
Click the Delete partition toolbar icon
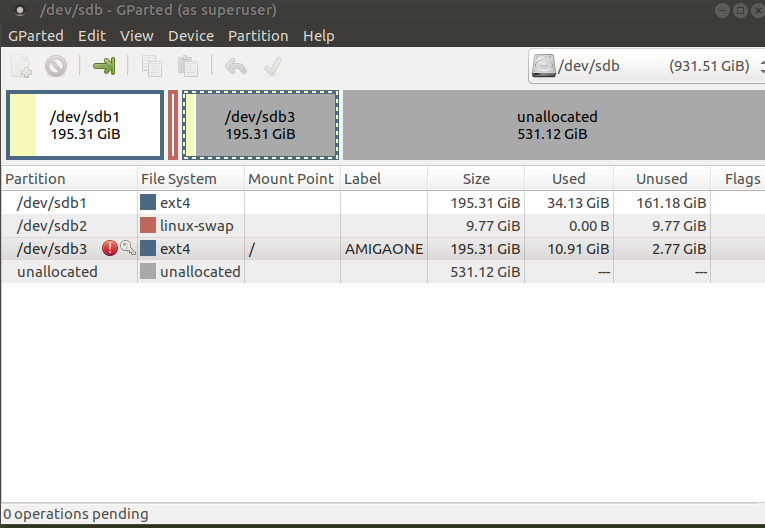click(56, 66)
